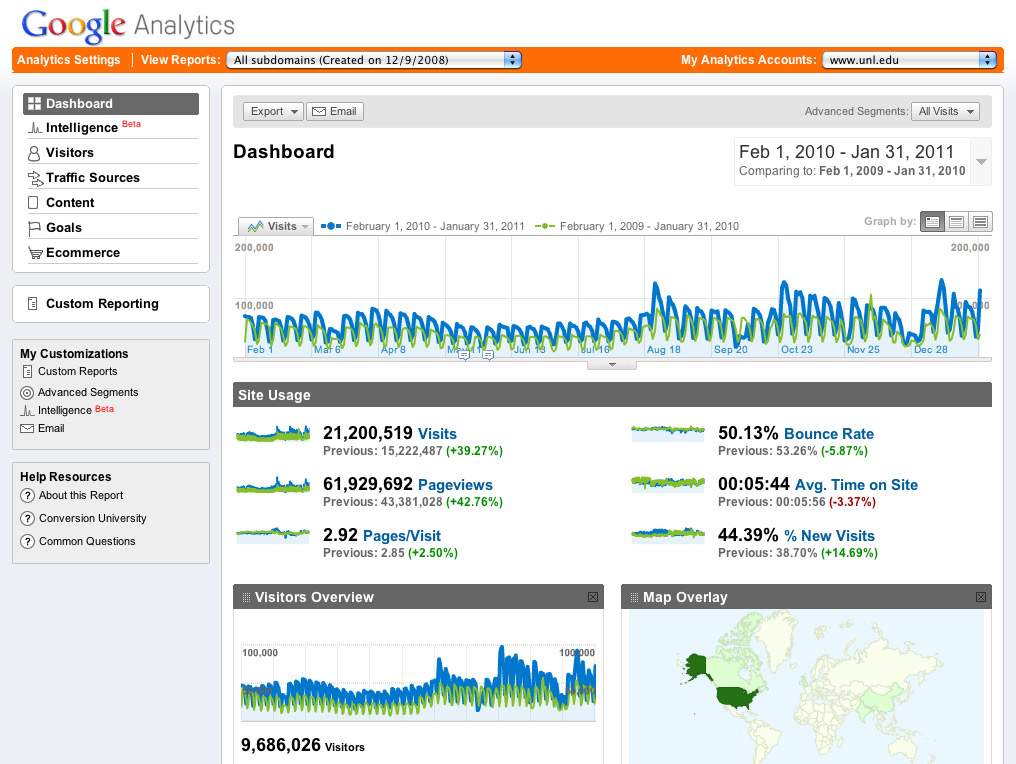Viewport: 1016px width, 764px height.
Task: Open the View Reports profile dropdown
Action: (x=374, y=60)
